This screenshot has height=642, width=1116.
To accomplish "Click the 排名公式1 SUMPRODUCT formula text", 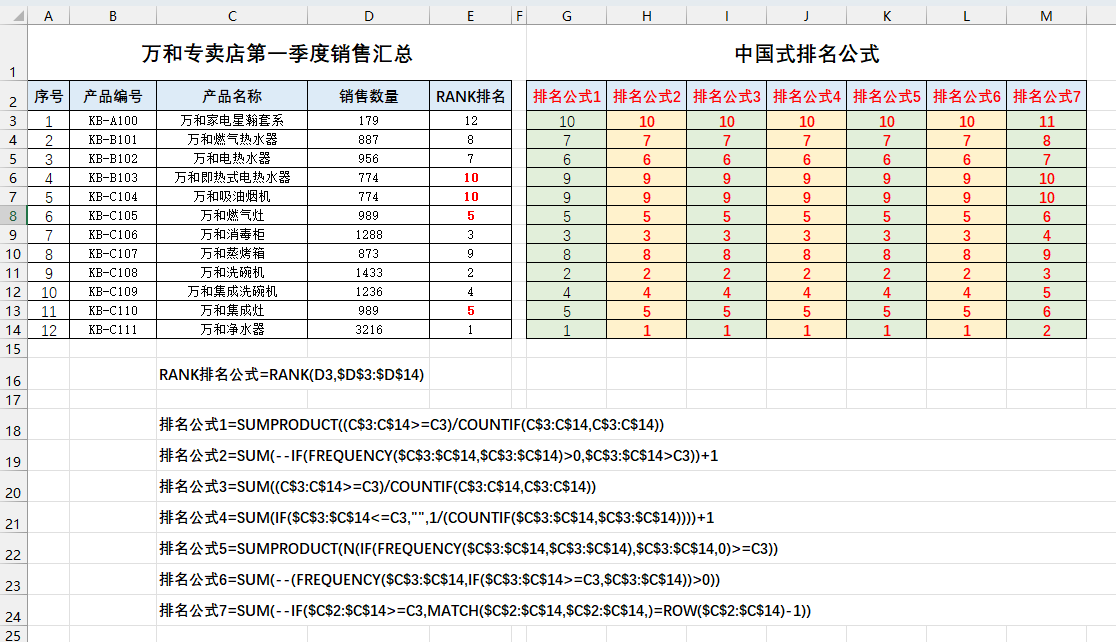I will coord(411,425).
